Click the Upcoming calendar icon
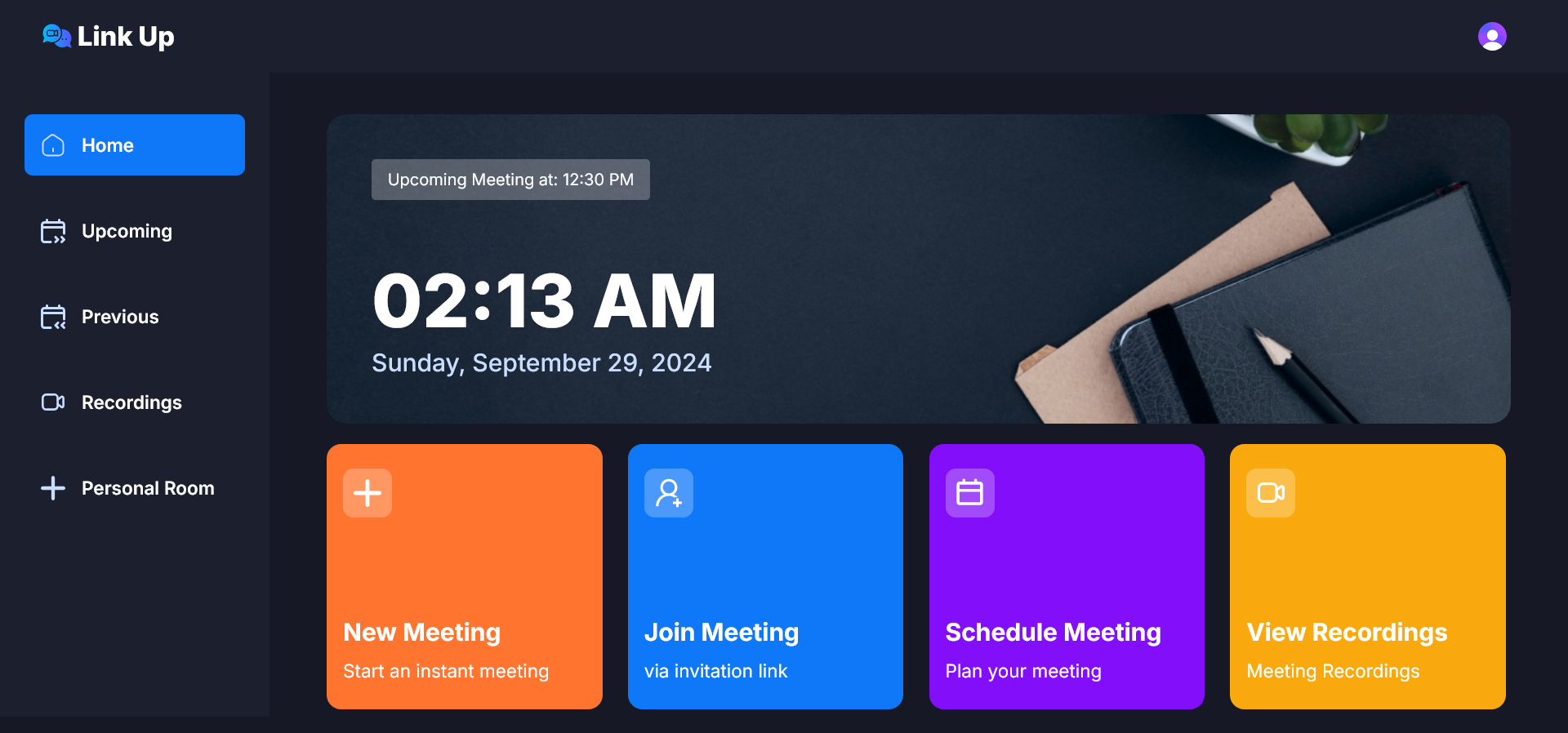1568x733 pixels. point(53,231)
